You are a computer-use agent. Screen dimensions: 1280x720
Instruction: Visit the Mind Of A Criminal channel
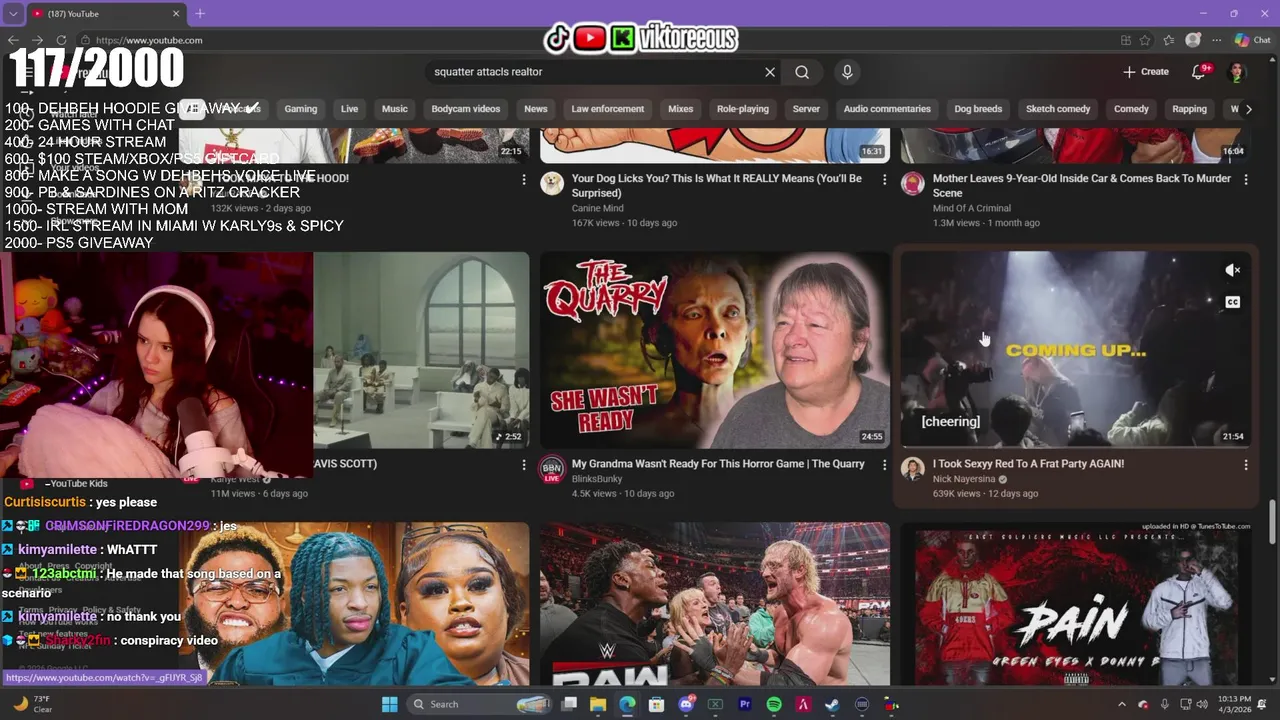click(x=974, y=208)
